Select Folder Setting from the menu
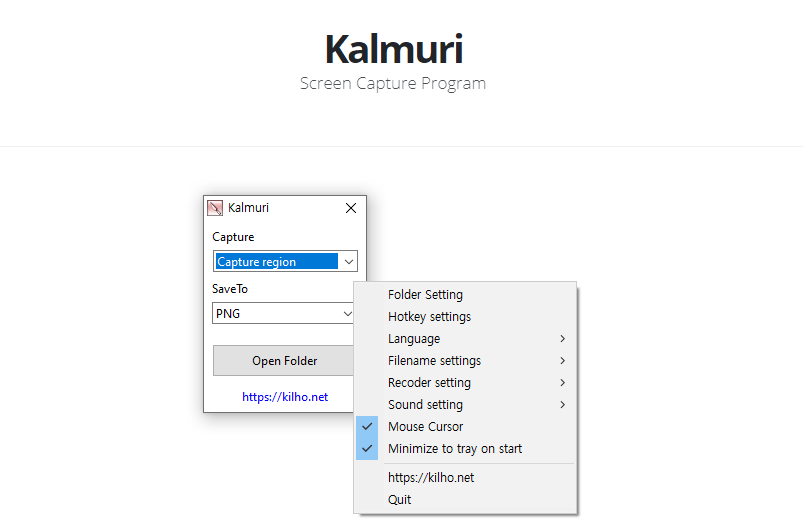 (x=425, y=295)
